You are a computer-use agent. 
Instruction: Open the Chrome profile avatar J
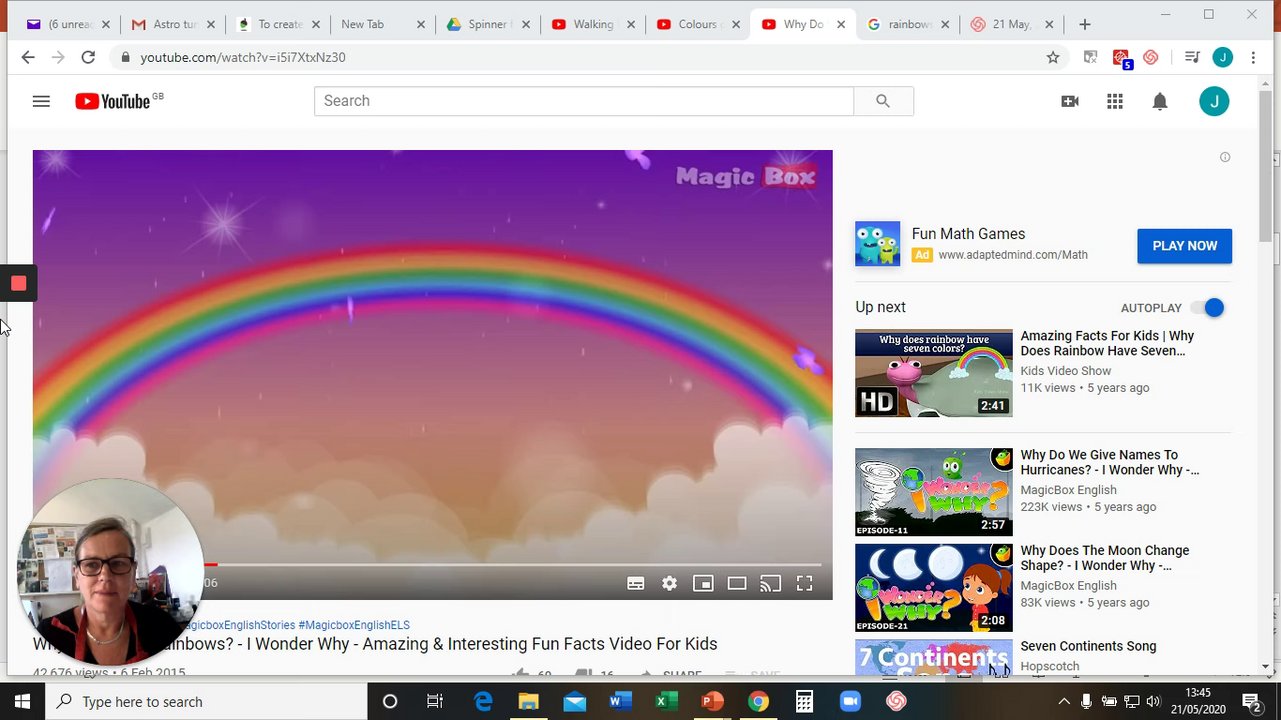tap(1222, 58)
